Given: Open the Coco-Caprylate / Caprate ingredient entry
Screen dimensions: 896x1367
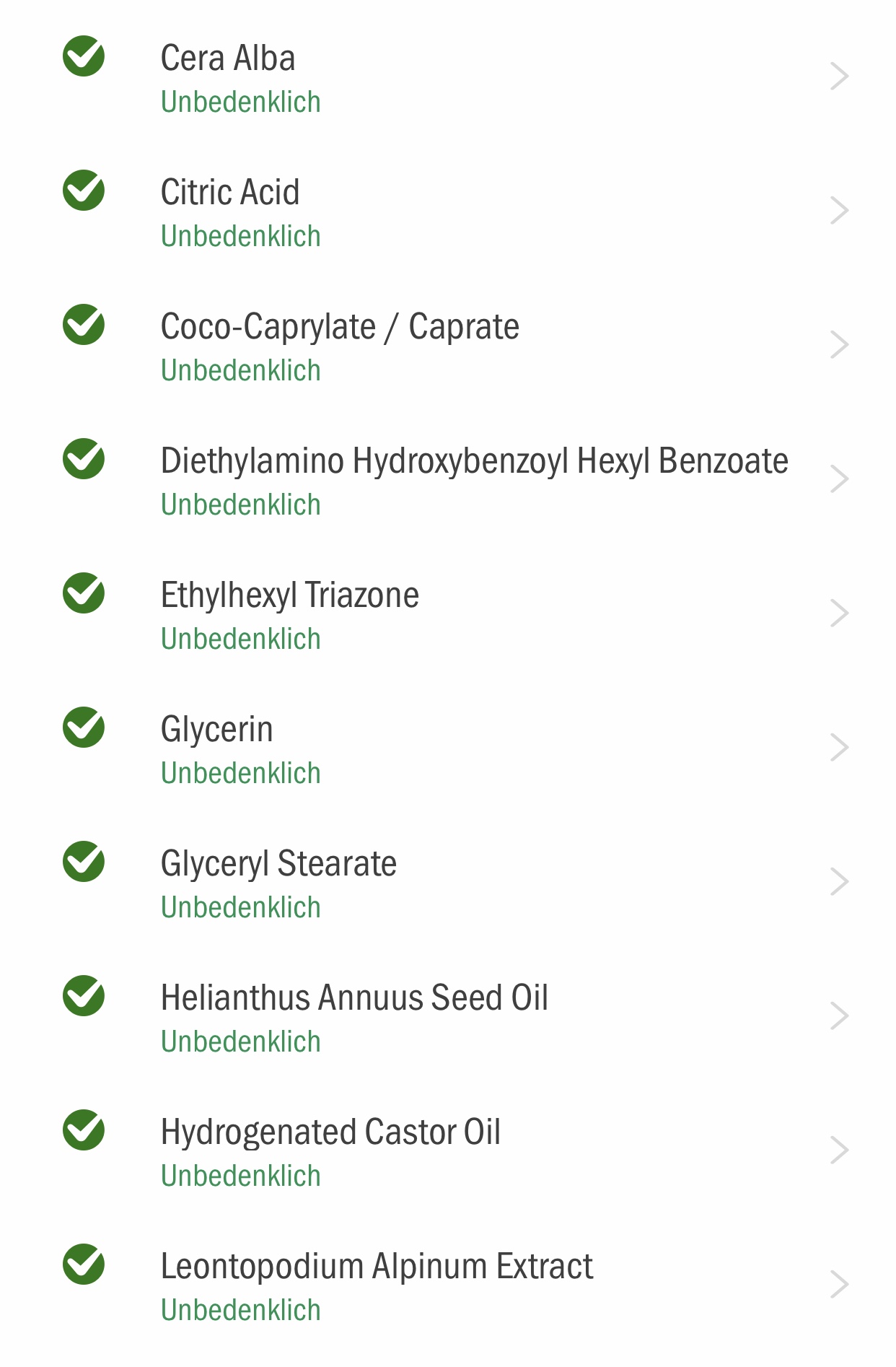Looking at the screenshot, I should pyautogui.click(x=448, y=346).
